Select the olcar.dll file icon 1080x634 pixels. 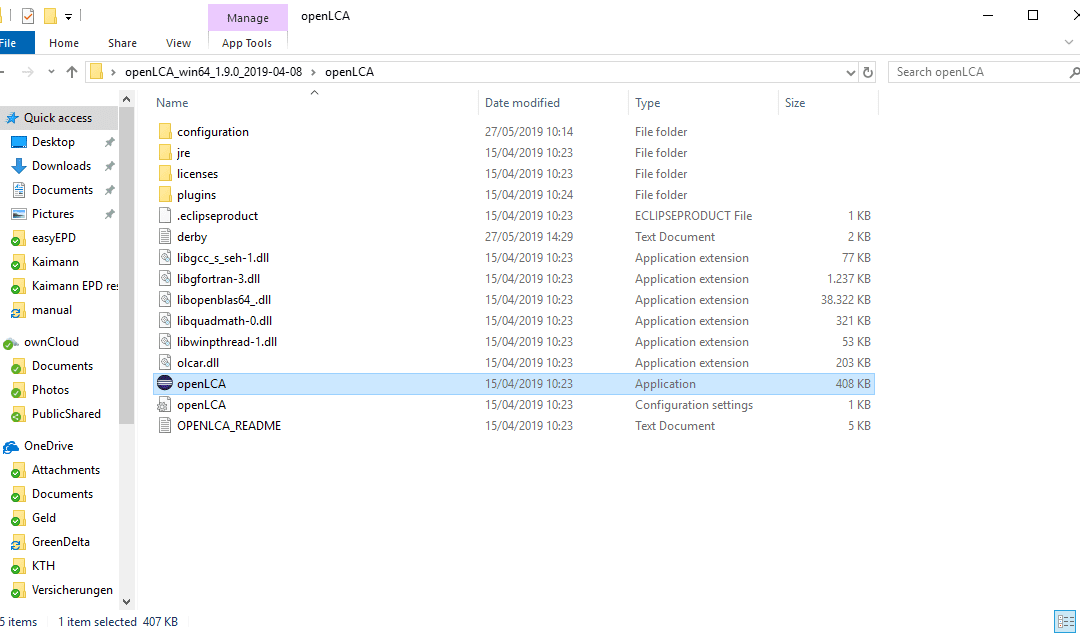[165, 363]
